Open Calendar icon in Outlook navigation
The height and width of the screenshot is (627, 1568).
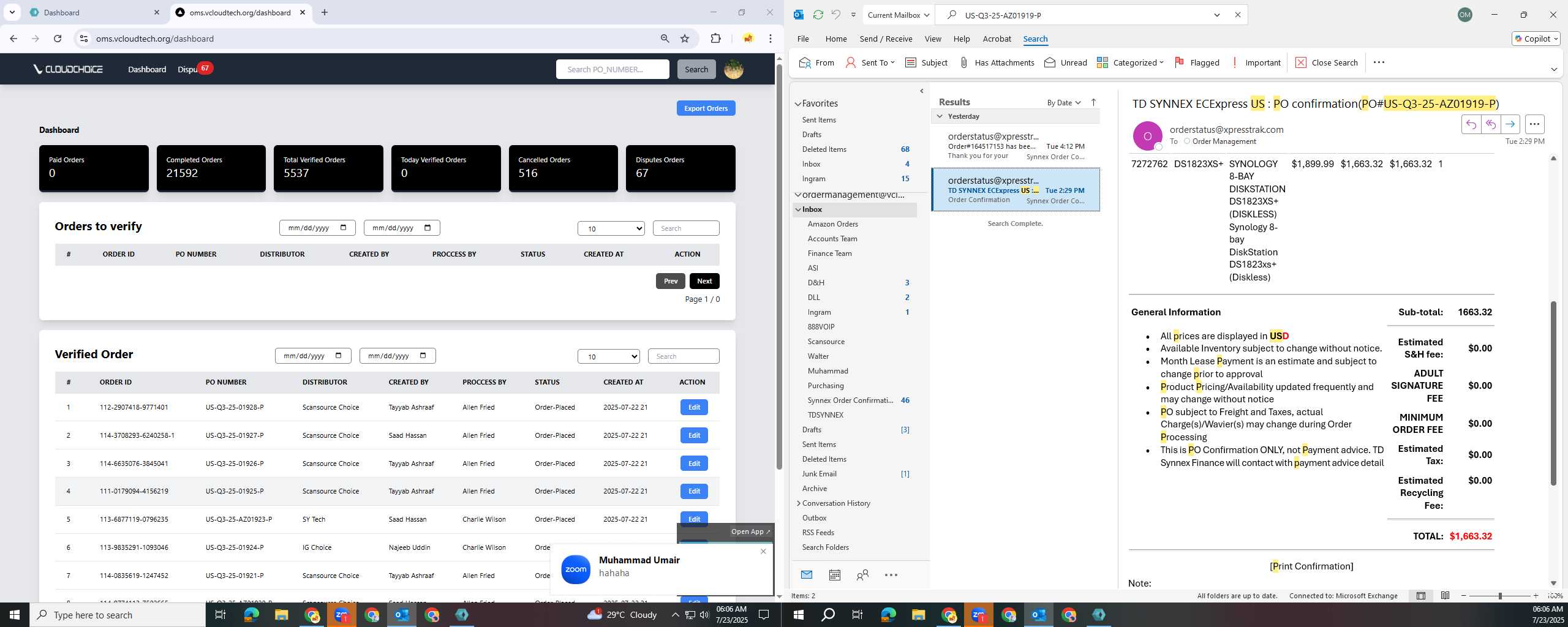coord(834,575)
